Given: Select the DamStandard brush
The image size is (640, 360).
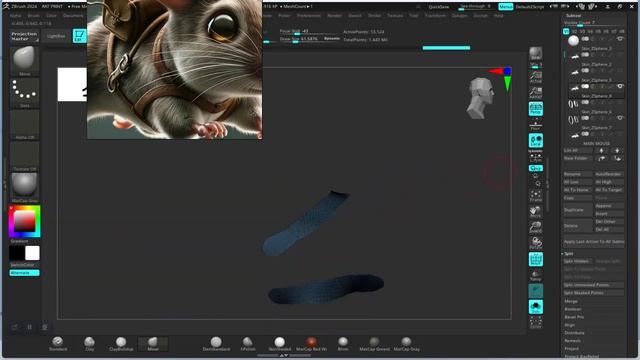Looking at the screenshot, I should (x=216, y=343).
